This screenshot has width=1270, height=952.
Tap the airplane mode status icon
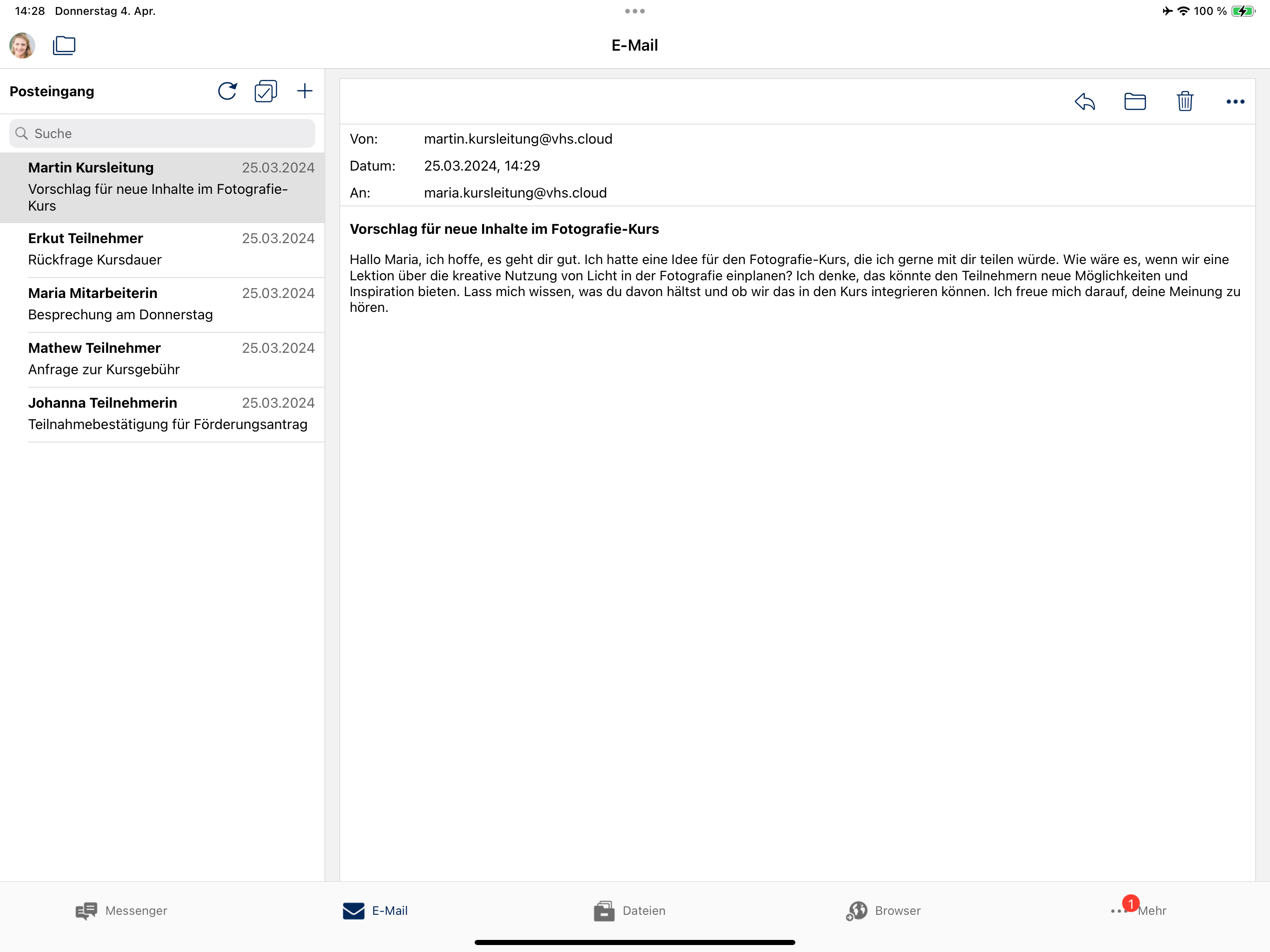pyautogui.click(x=1167, y=11)
